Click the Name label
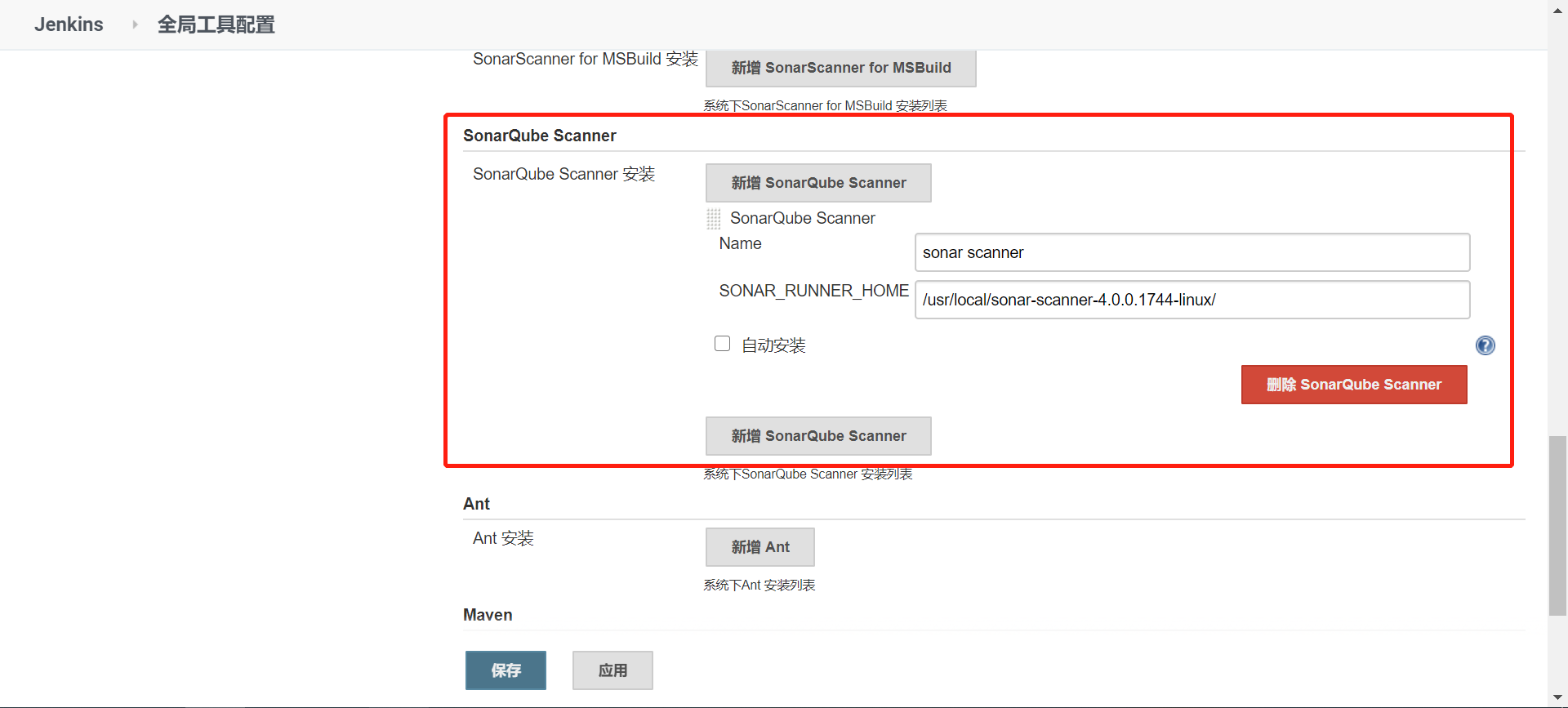Viewport: 1568px width, 708px height. tap(740, 243)
